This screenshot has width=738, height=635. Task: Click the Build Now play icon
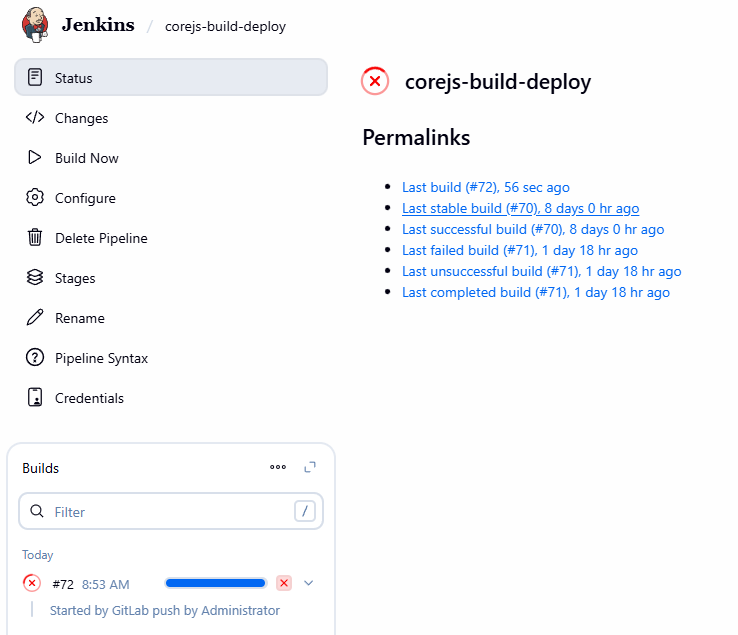[35, 158]
